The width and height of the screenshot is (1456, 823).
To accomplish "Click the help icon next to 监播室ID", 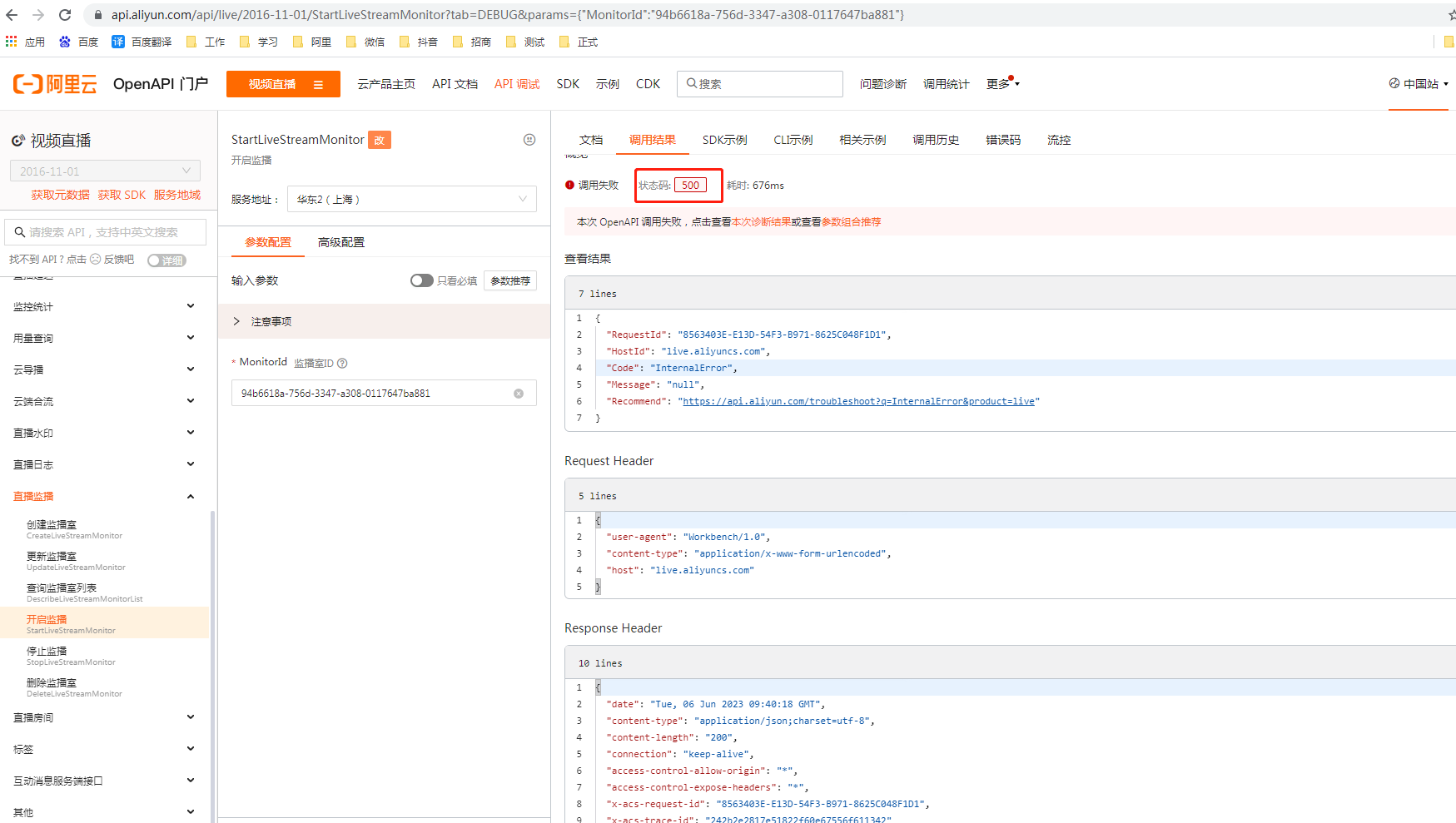I will [x=342, y=363].
